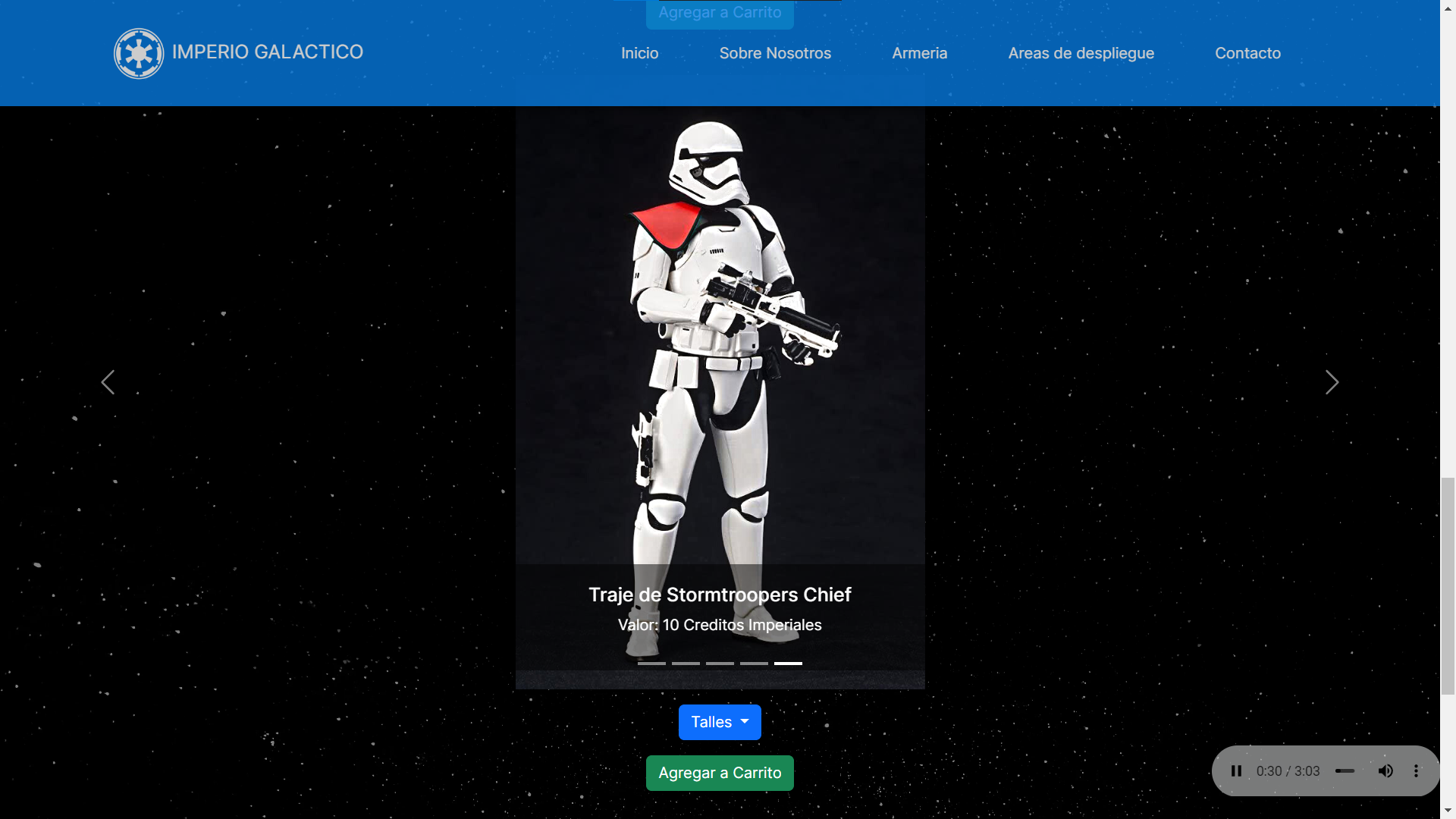Open Inicio navigation link

pyautogui.click(x=639, y=53)
